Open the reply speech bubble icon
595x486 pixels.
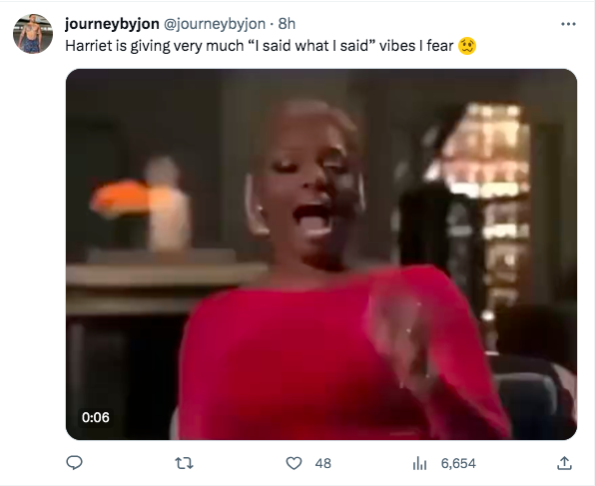click(74, 463)
